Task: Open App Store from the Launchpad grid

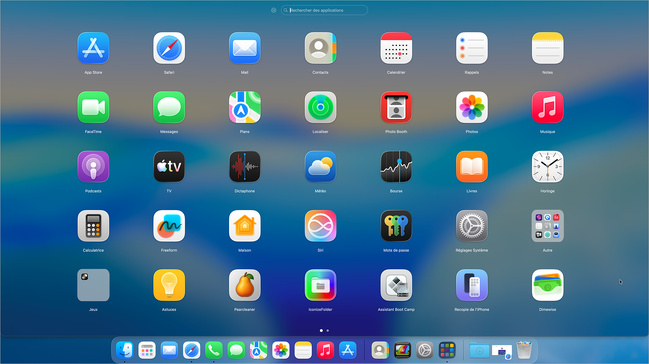Action: click(93, 48)
